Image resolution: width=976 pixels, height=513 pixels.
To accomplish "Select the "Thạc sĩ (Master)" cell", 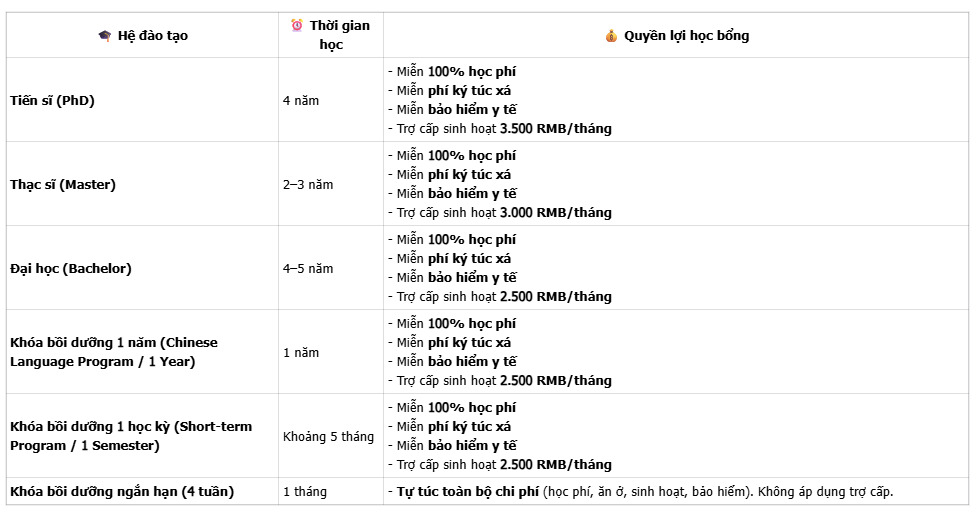I will pyautogui.click(x=63, y=184).
